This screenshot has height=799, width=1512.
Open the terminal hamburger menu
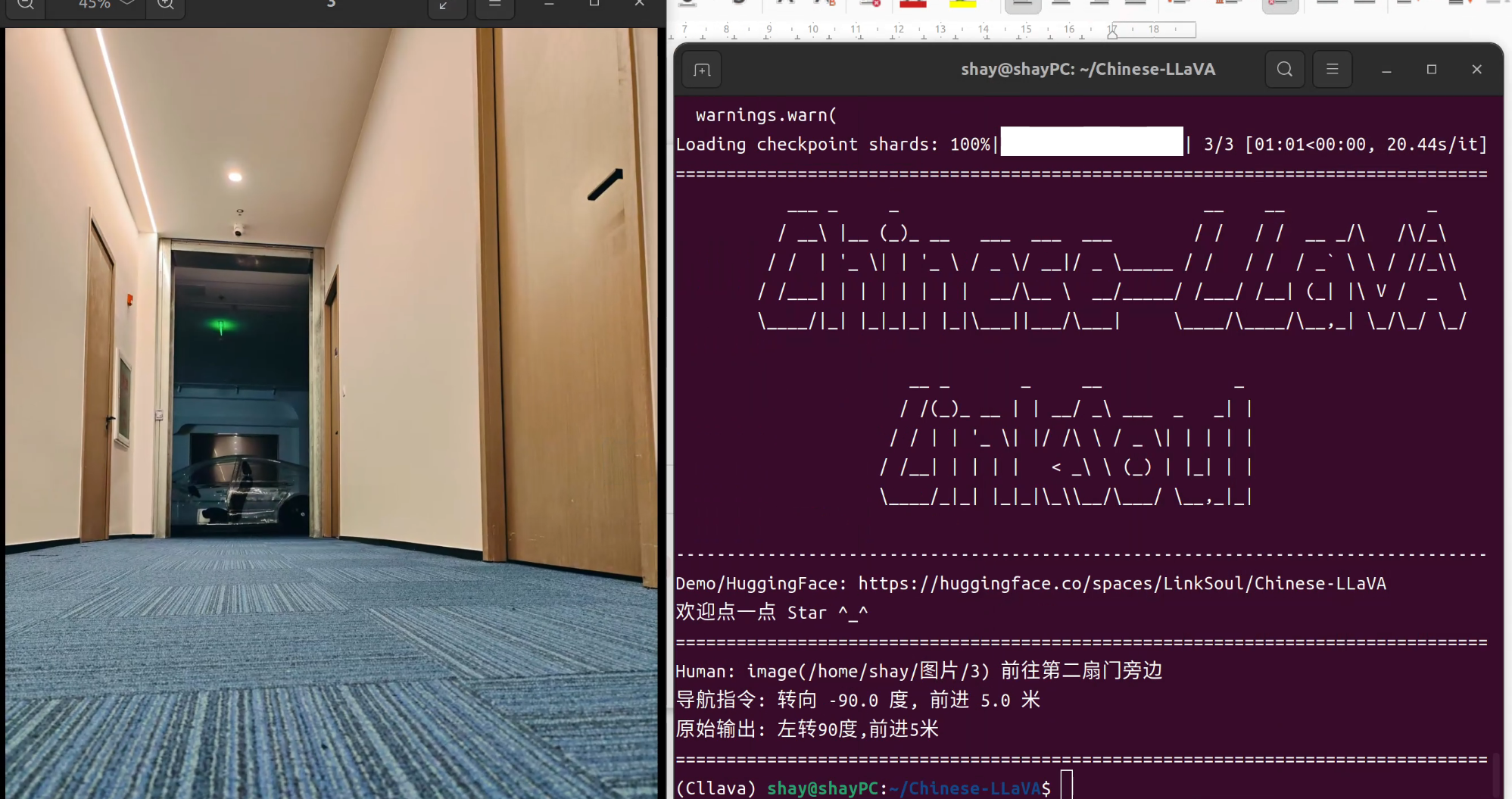[1333, 70]
